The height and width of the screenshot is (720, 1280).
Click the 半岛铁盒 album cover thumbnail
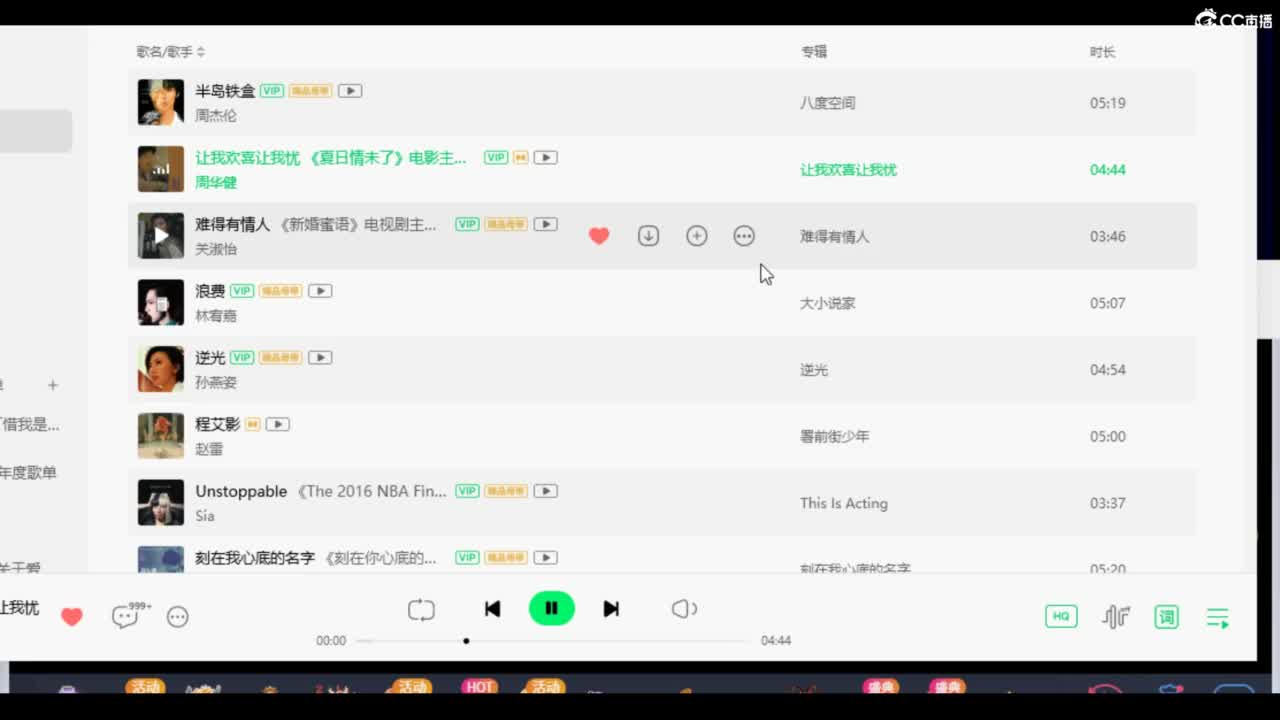[x=161, y=102]
